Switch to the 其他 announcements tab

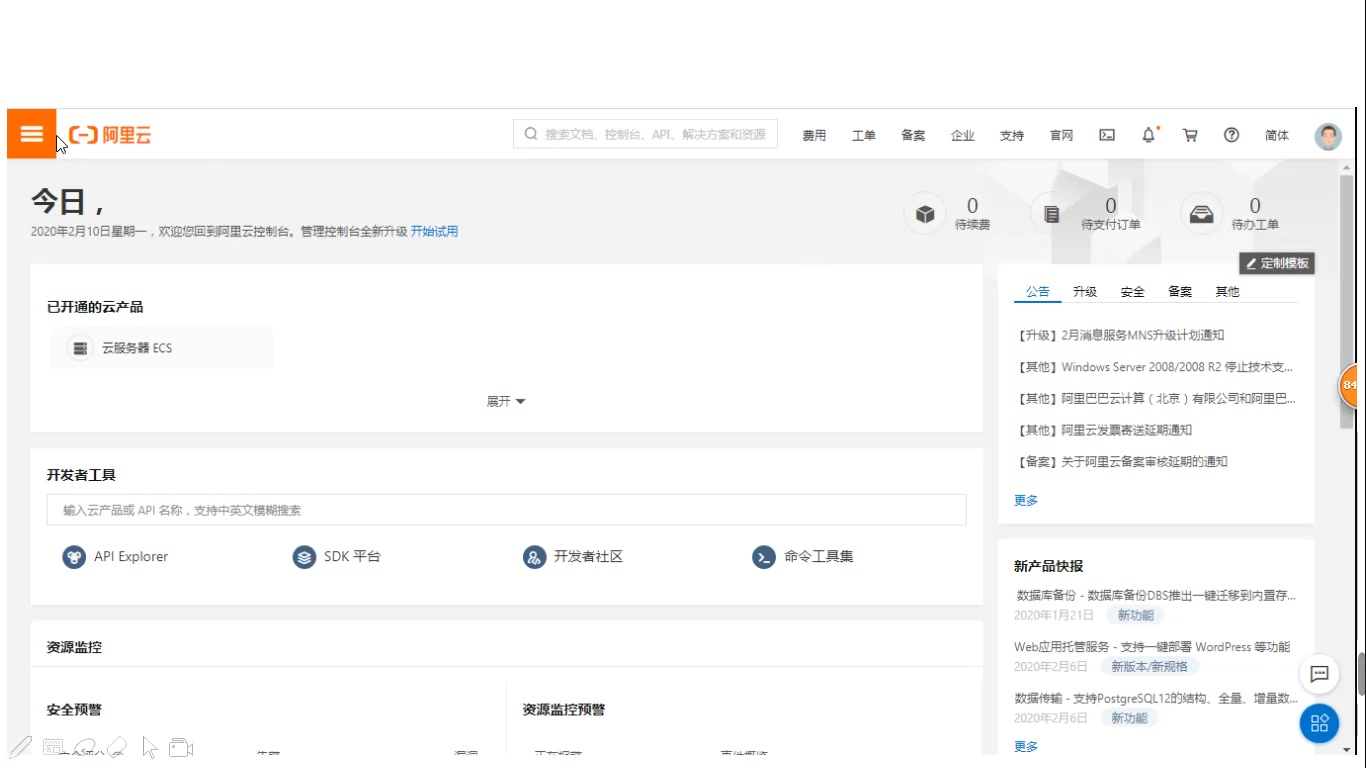(1227, 292)
